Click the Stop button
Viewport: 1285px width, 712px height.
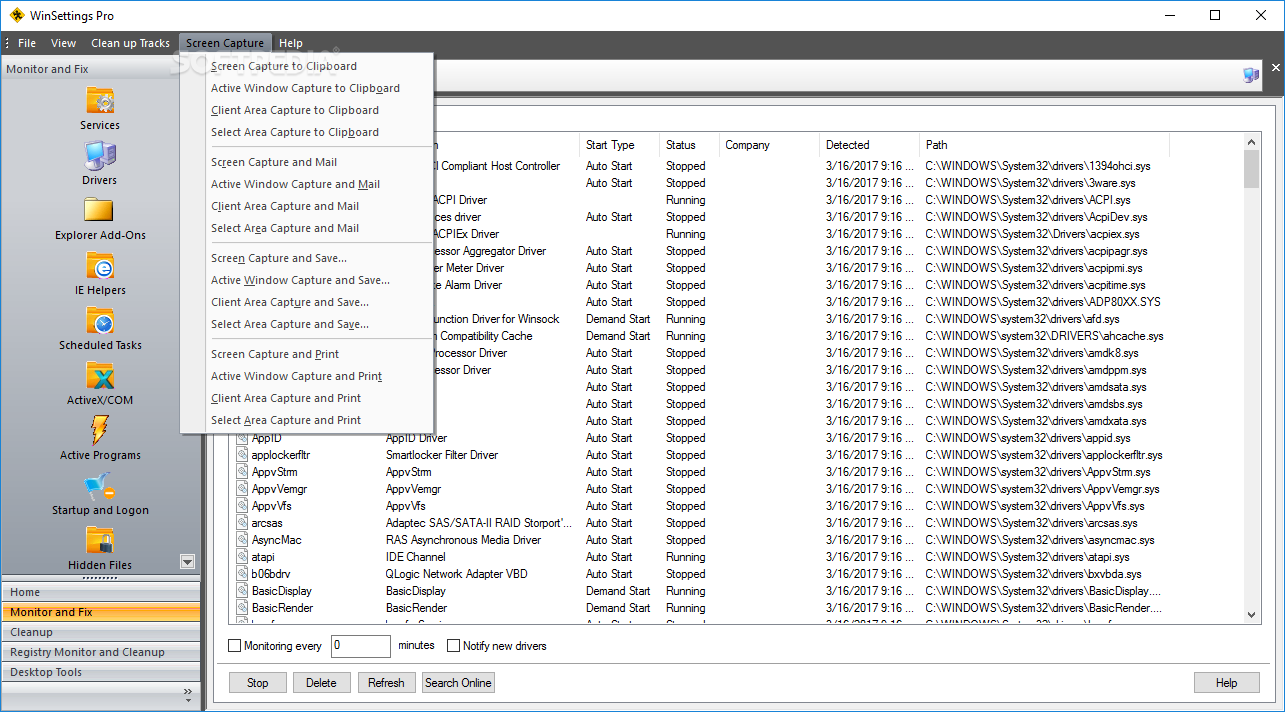pyautogui.click(x=258, y=683)
